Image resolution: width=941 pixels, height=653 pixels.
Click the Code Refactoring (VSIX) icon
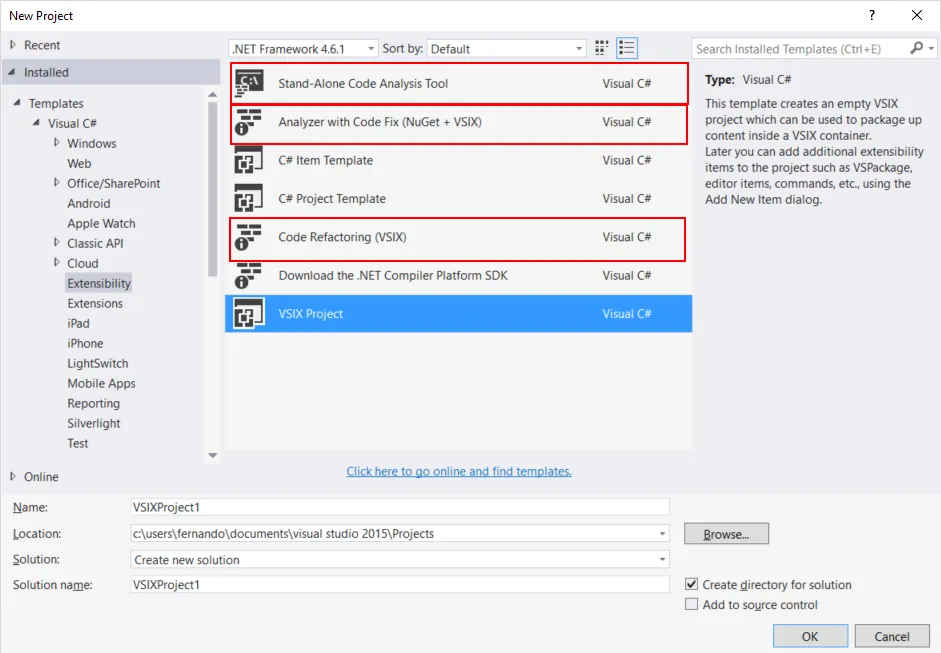click(x=248, y=237)
